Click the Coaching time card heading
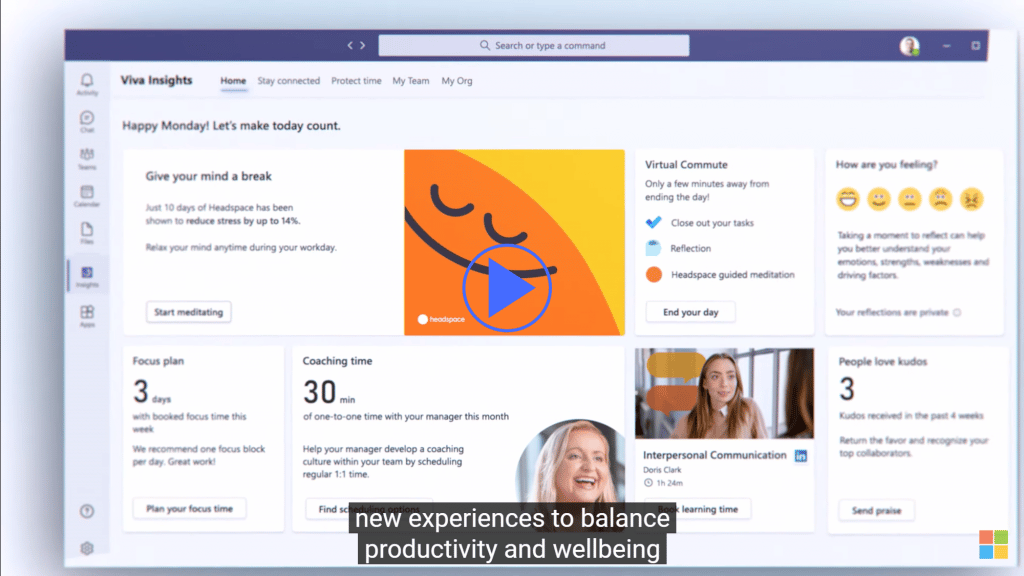This screenshot has height=576, width=1024. [337, 360]
